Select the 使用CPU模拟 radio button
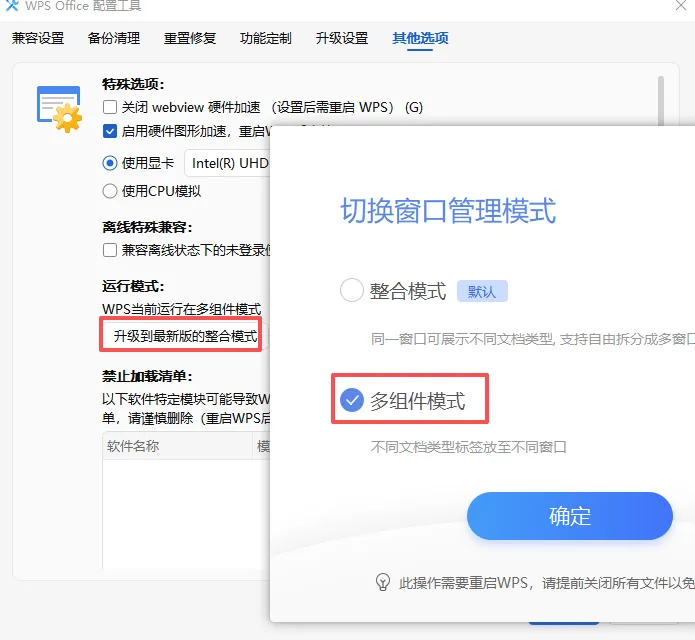This screenshot has width=695, height=640. (x=109, y=191)
